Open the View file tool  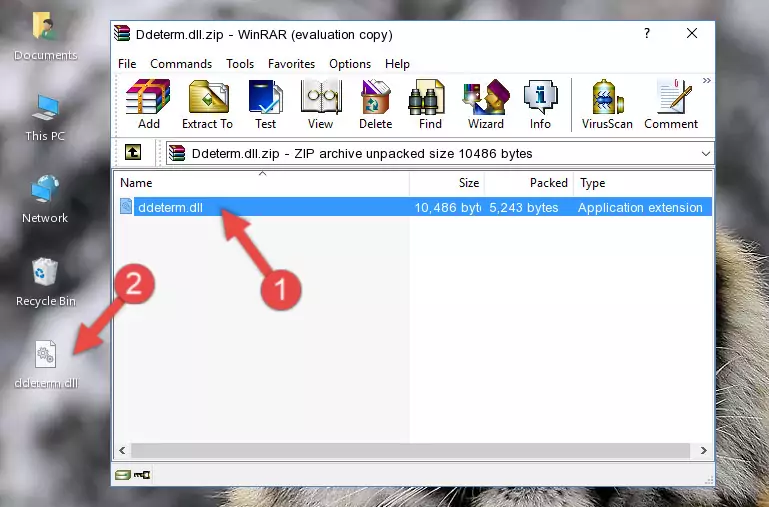pyautogui.click(x=321, y=104)
